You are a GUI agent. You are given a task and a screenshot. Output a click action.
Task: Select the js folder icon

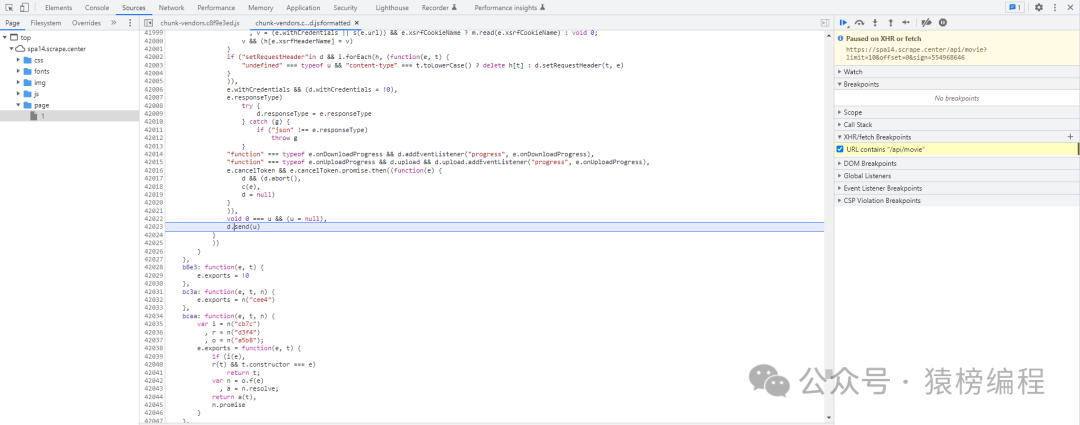[x=28, y=94]
